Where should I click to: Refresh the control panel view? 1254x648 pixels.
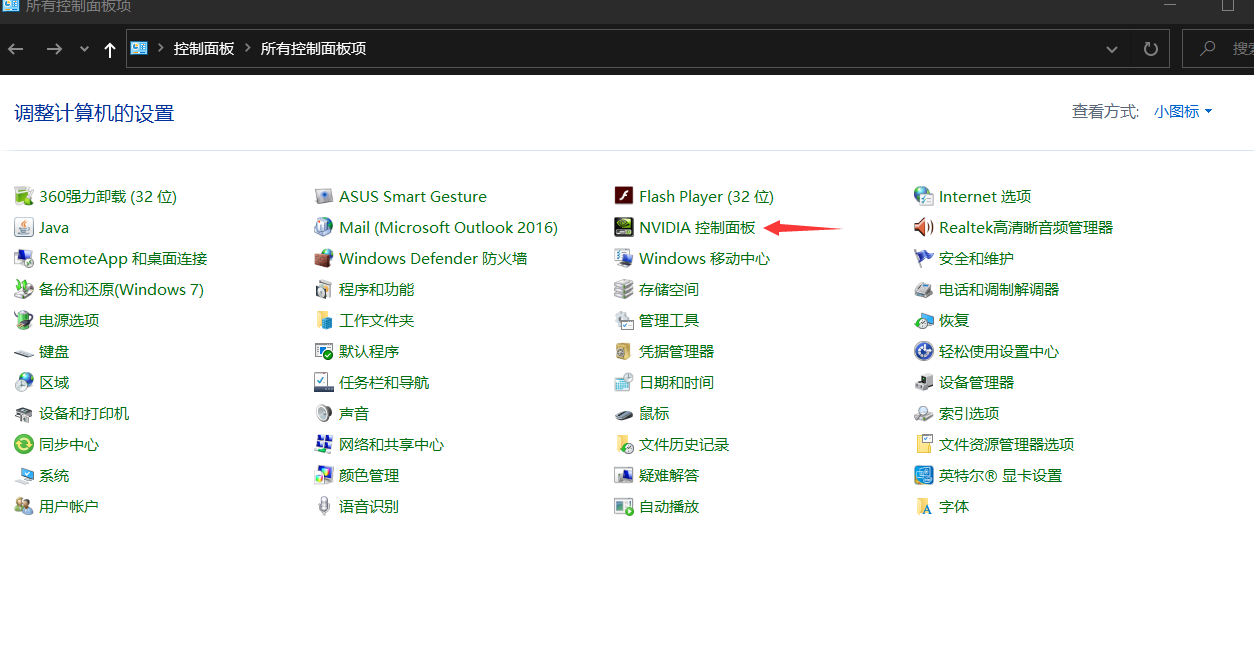coord(1150,48)
